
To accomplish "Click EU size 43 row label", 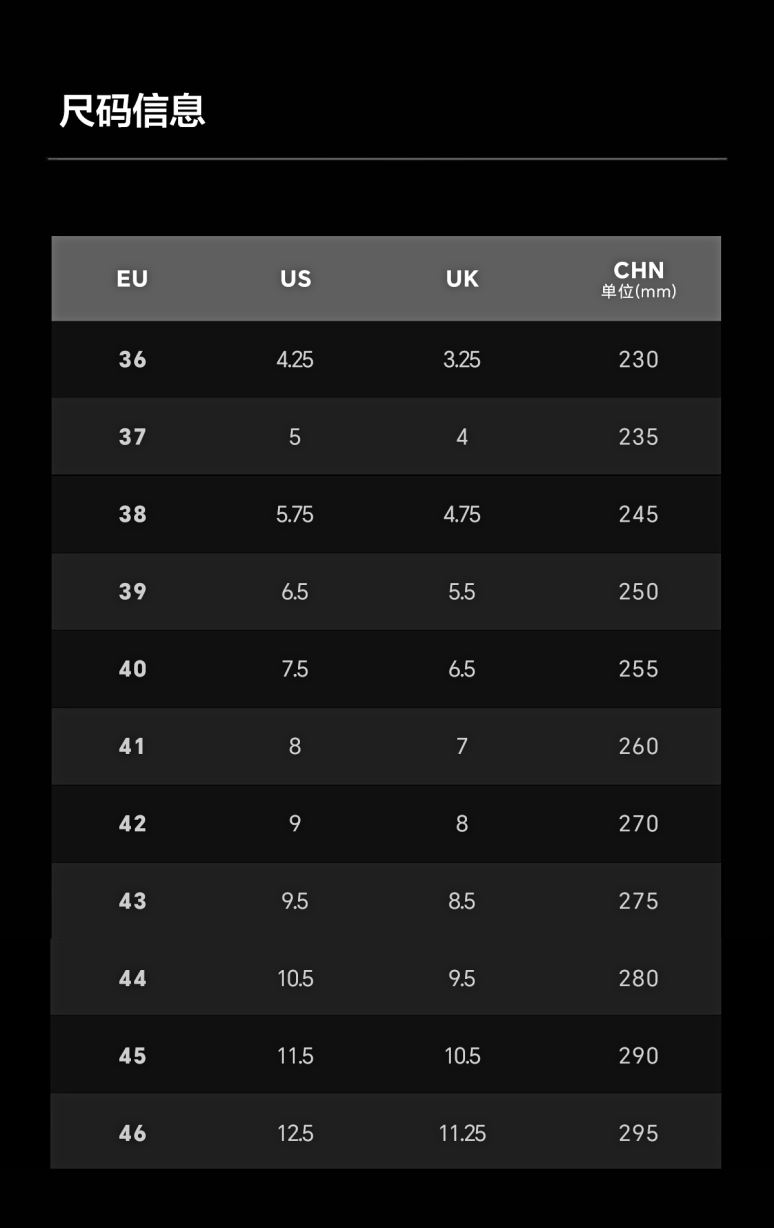I will [x=132, y=901].
